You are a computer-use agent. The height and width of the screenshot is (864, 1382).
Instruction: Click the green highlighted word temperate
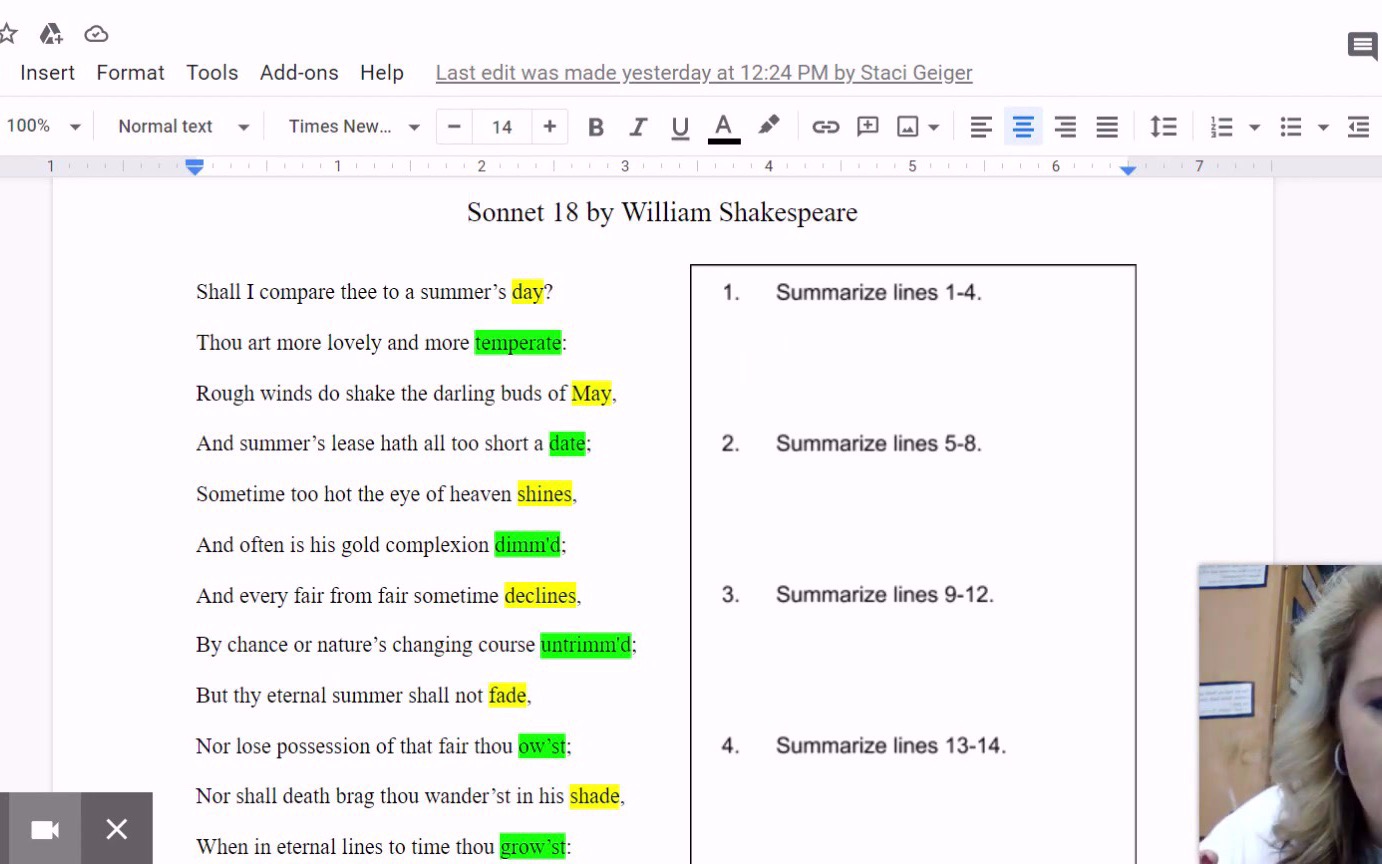tap(518, 343)
